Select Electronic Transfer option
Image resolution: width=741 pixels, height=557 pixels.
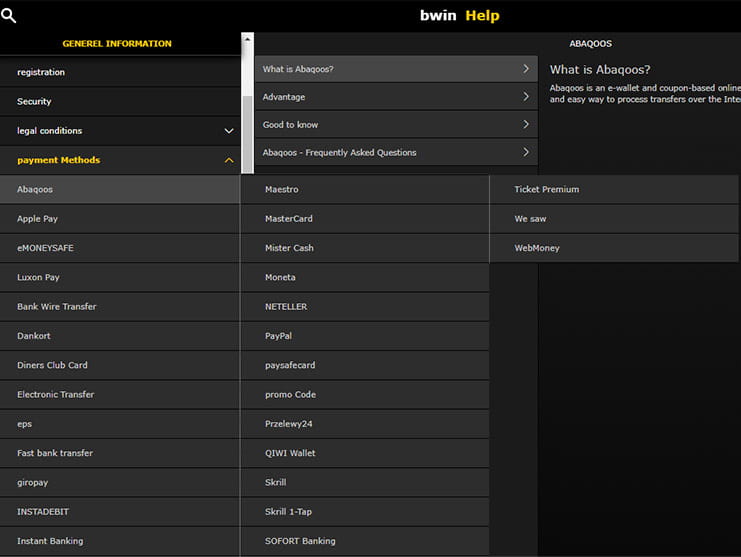click(120, 394)
